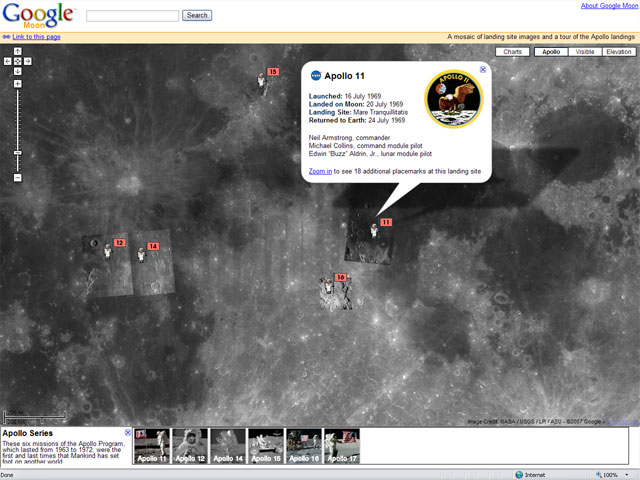Close the Apollo 11 info balloon
Viewport: 640px width, 480px height.
click(482, 69)
